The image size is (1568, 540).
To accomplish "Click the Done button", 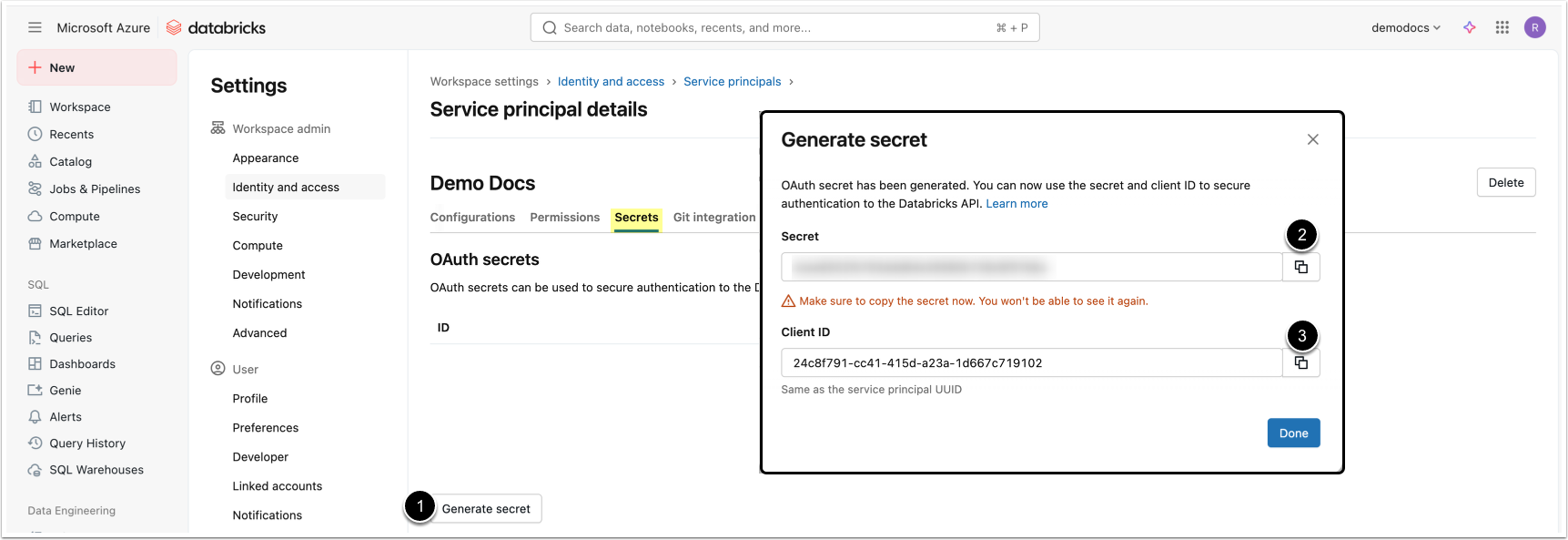I will (1293, 433).
